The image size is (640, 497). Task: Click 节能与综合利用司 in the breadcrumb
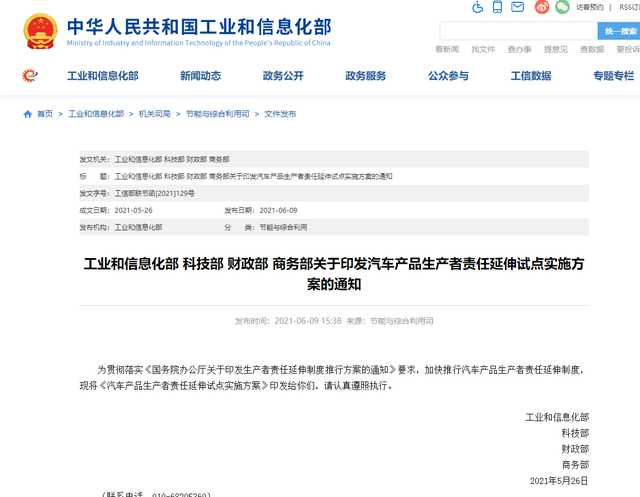[217, 115]
